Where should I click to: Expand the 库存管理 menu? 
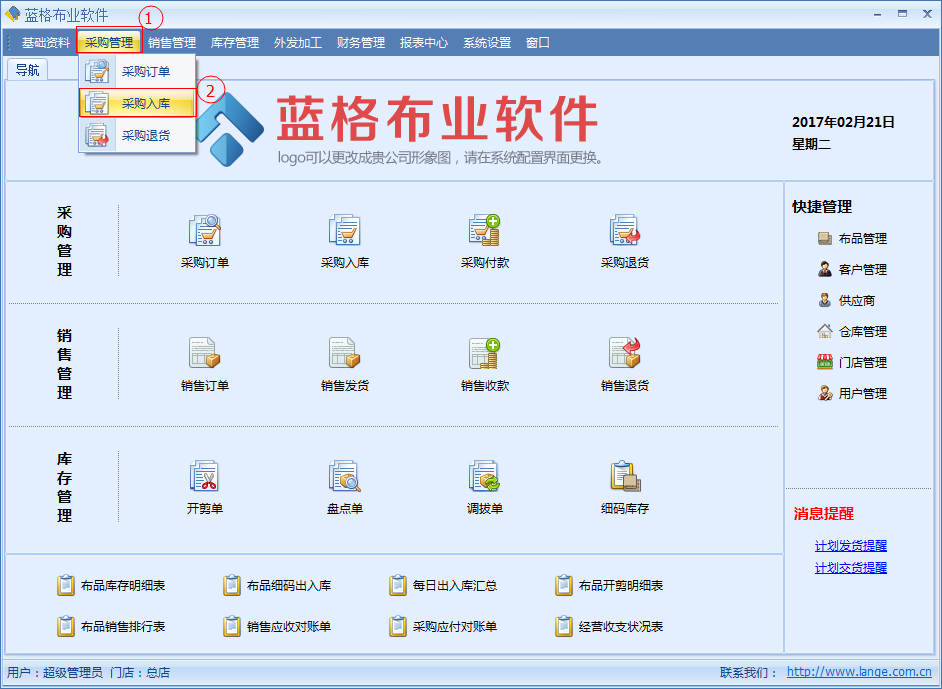[235, 43]
